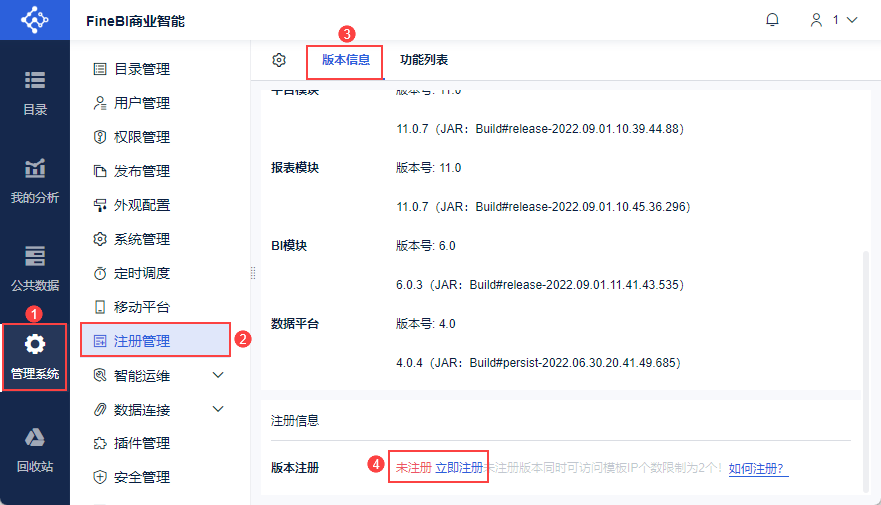Click 目录管理 list icon

click(100, 69)
